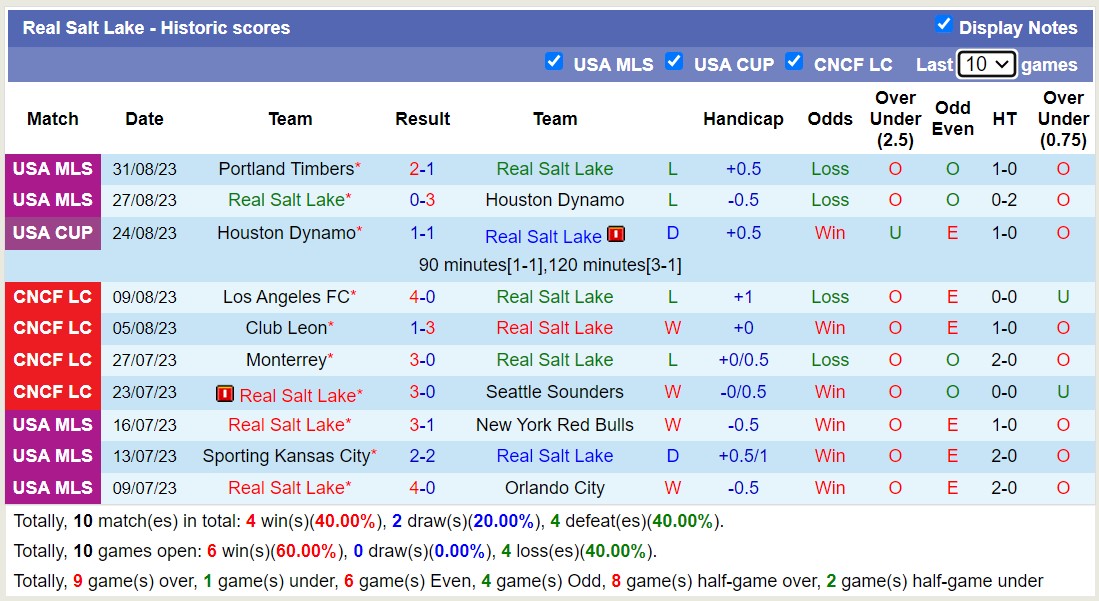Uncheck the CNCF LC filter checkbox
The width and height of the screenshot is (1099, 601).
pyautogui.click(x=794, y=61)
